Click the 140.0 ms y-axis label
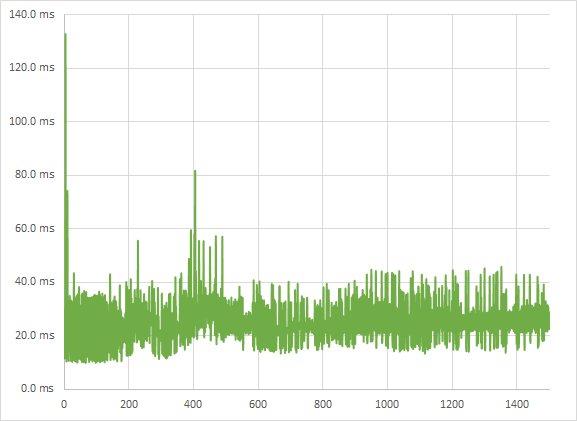 coord(32,14)
